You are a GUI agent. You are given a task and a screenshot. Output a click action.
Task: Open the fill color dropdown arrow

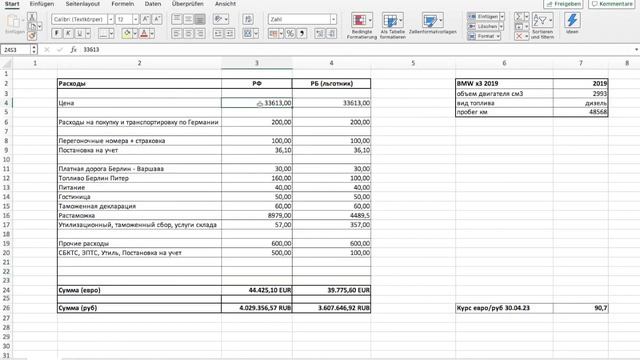click(x=135, y=33)
